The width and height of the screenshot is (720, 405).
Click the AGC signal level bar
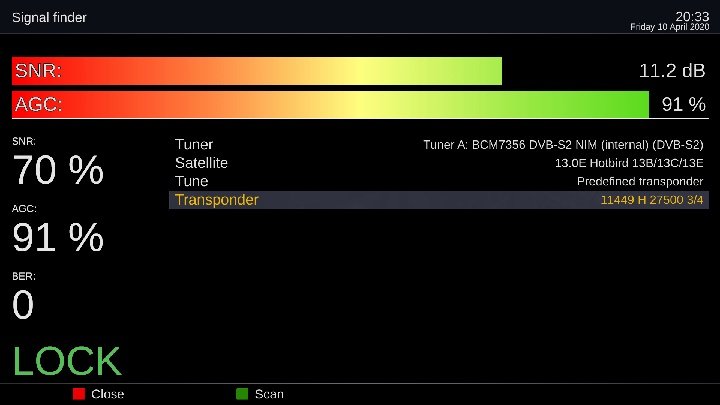coord(330,104)
